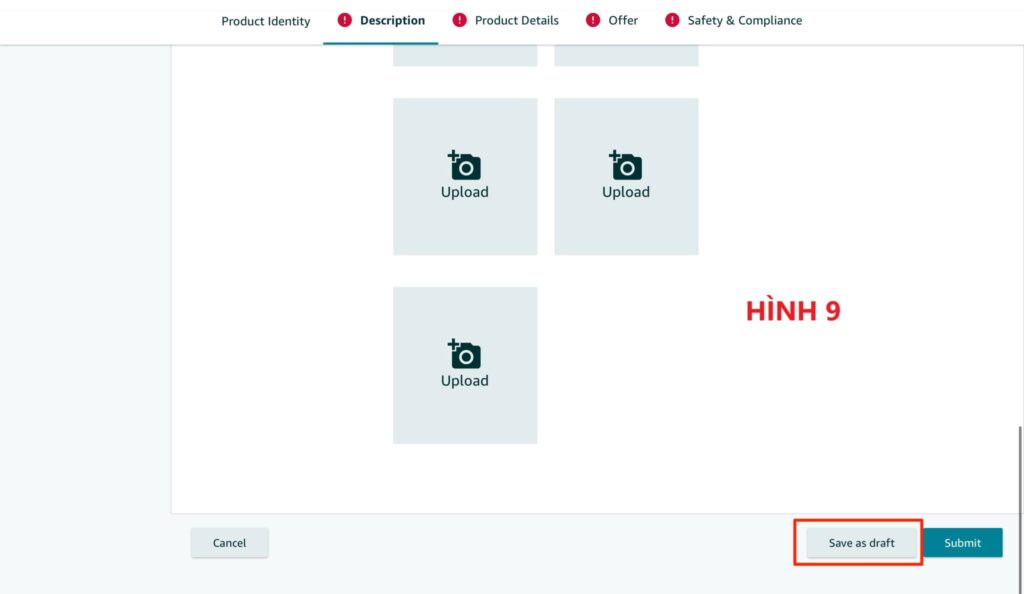The height and width of the screenshot is (594, 1024).
Task: Click the red error icon beside Safety & Compliance
Action: [672, 20]
